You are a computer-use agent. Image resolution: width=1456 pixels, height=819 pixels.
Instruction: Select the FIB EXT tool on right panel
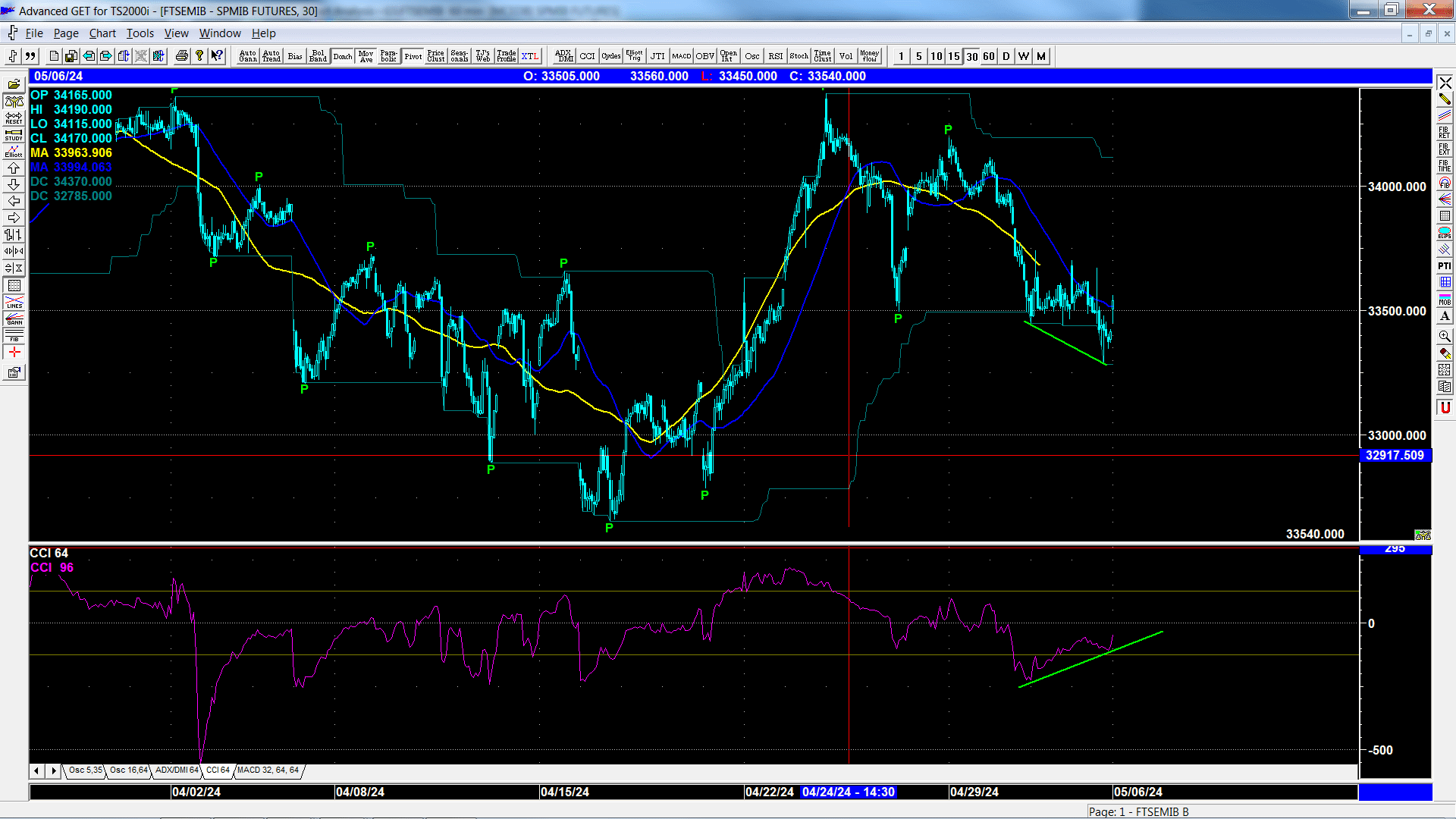coord(1445,149)
